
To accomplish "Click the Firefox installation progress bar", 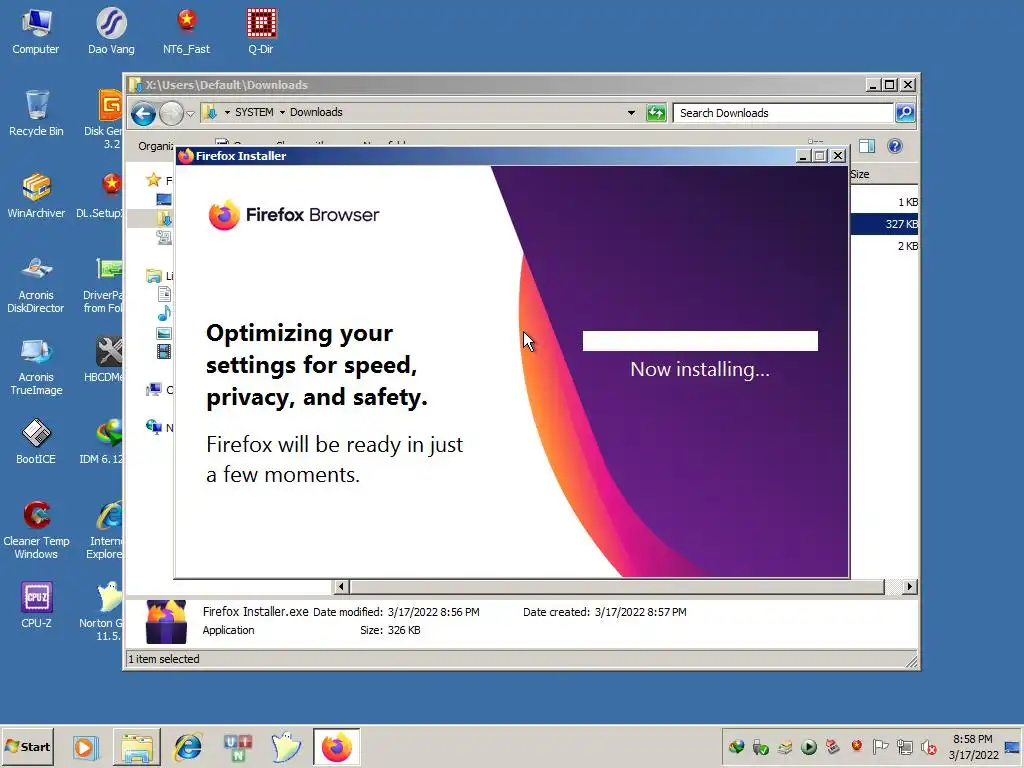I will [x=700, y=341].
